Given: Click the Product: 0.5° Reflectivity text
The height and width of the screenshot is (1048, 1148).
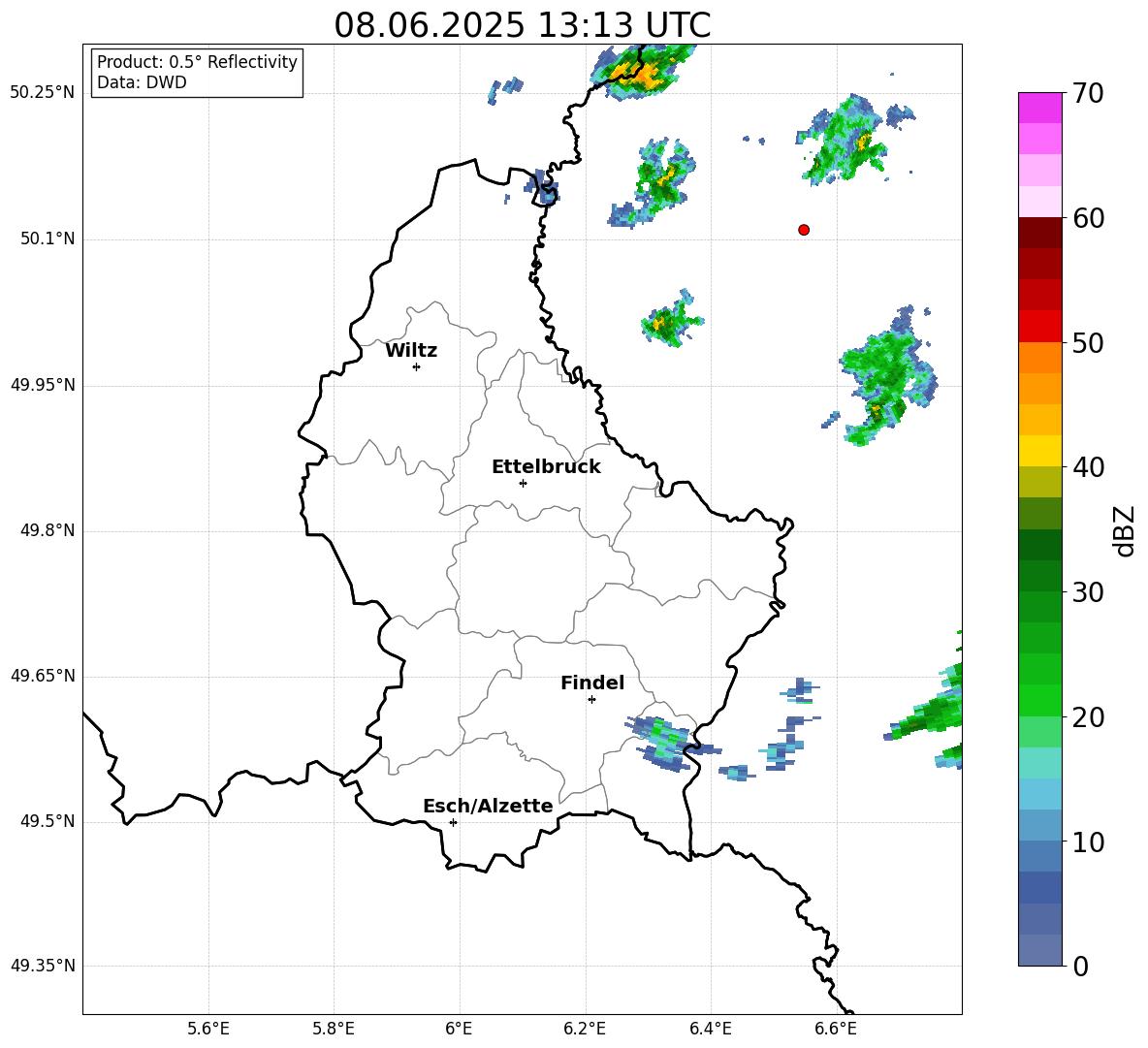Looking at the screenshot, I should [197, 62].
